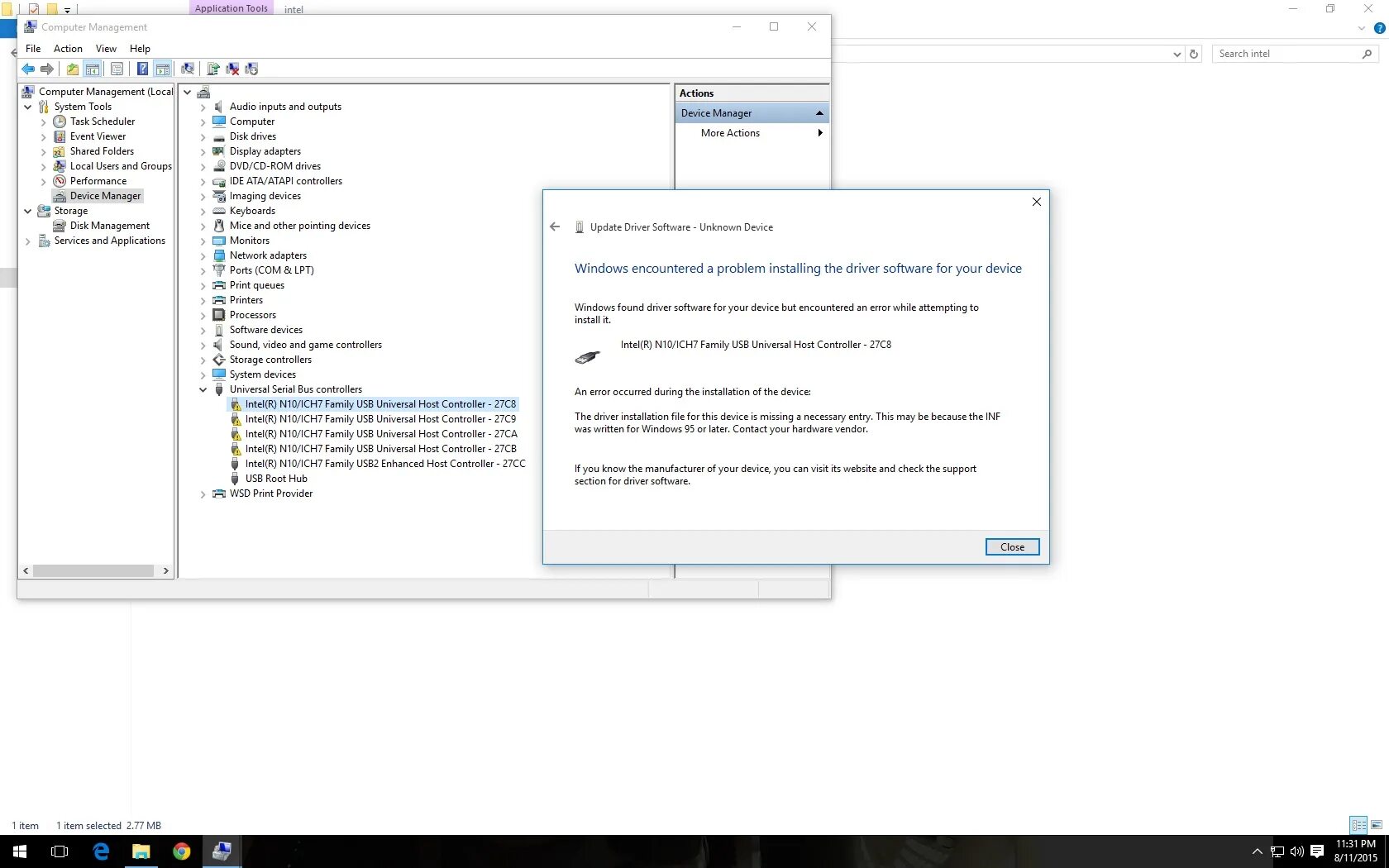This screenshot has width=1389, height=868.
Task: Open Google Chrome from the taskbar
Action: tap(181, 851)
